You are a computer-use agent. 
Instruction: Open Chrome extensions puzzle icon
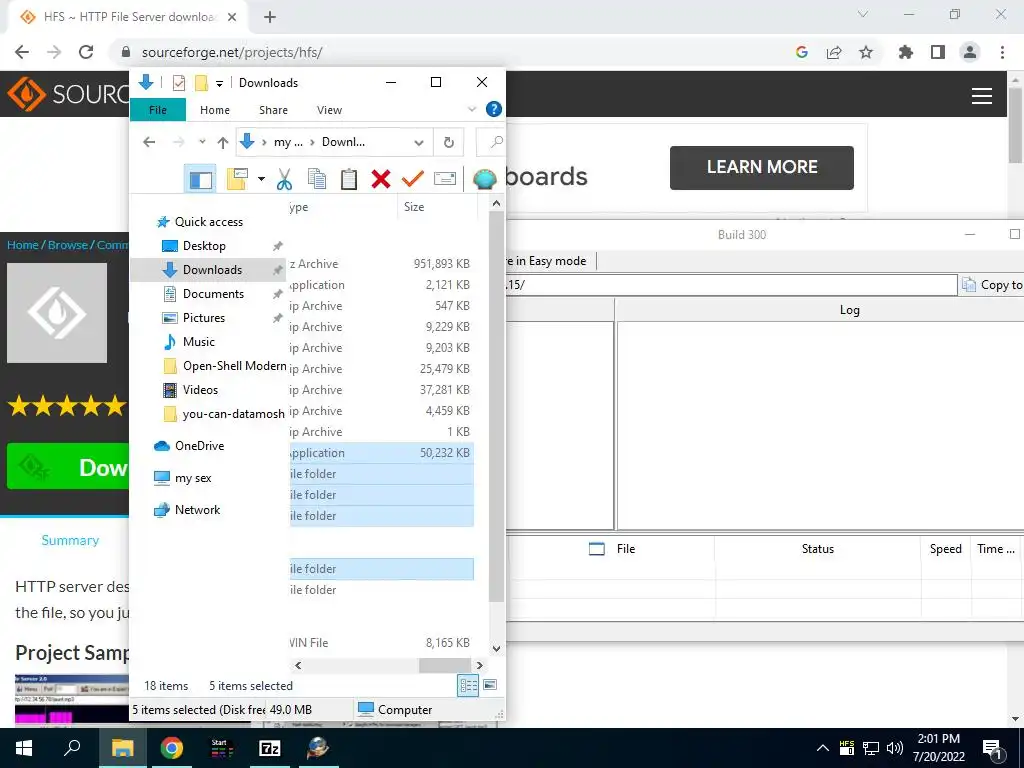point(906,52)
